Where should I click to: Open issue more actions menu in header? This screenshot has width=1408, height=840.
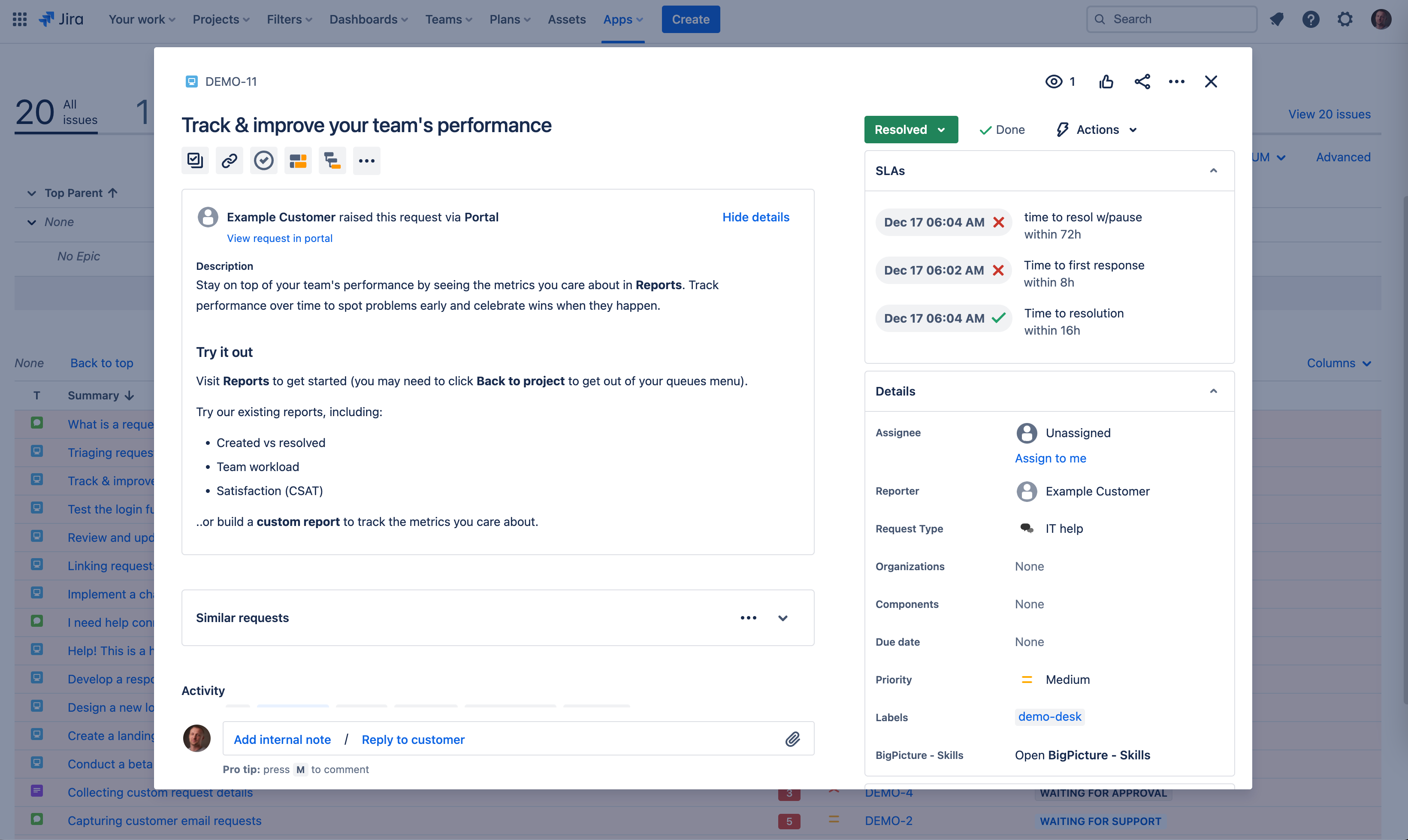tap(1176, 82)
